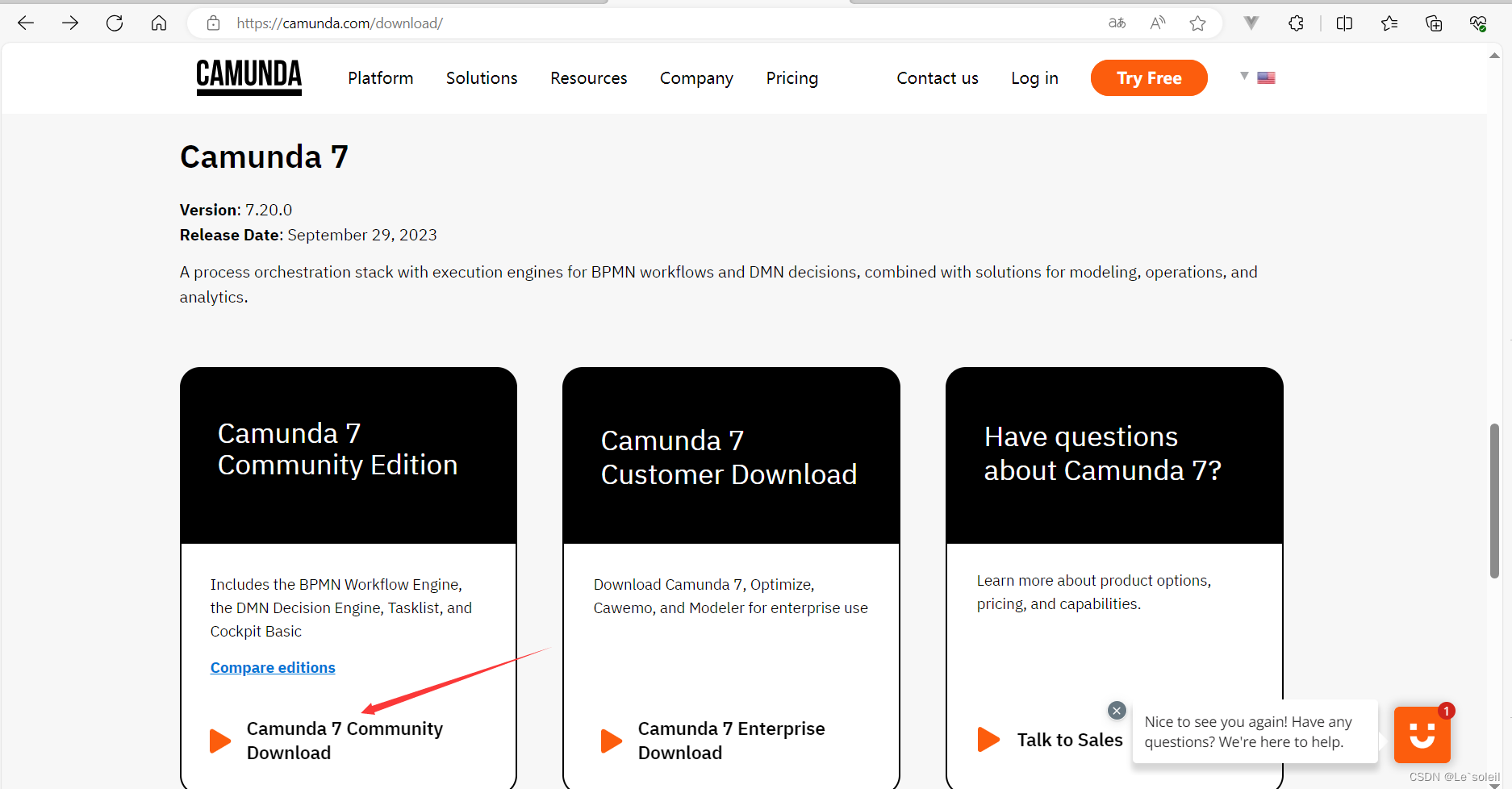Click the 'Version: 7.20.0' text
The image size is (1512, 789).
click(x=236, y=210)
